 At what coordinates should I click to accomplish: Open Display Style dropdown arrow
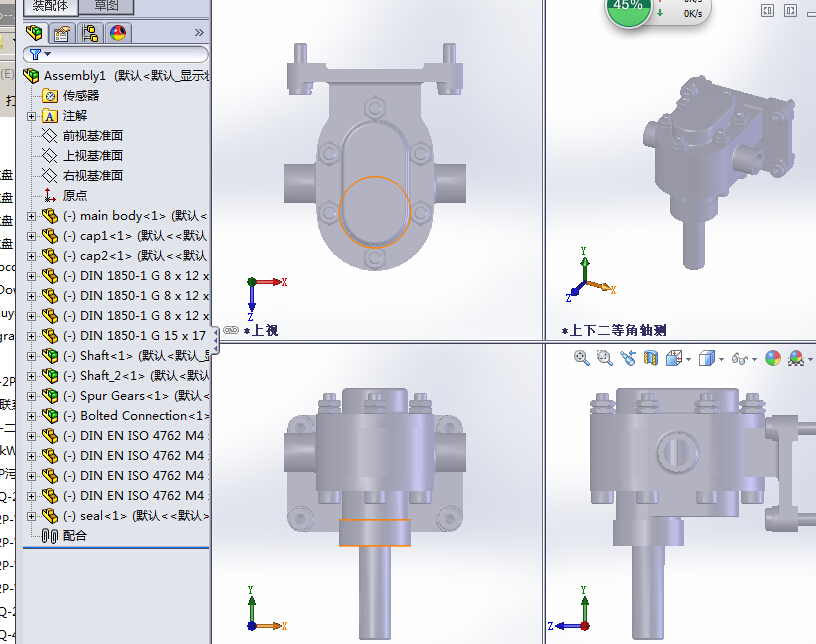click(721, 359)
